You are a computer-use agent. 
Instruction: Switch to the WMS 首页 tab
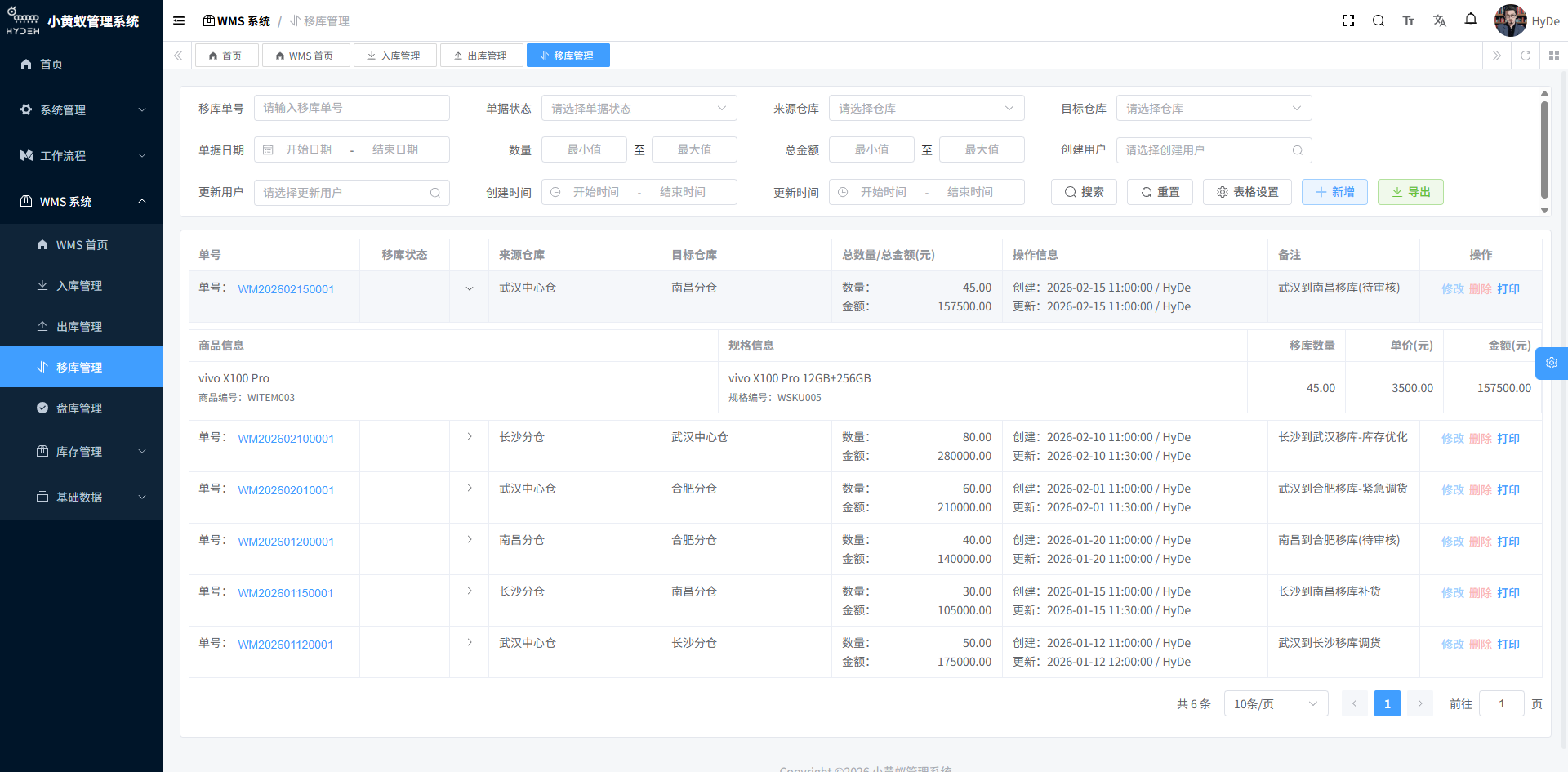[305, 56]
